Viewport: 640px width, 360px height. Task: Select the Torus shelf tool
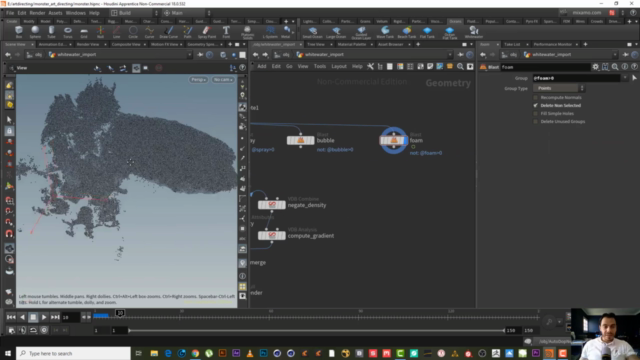(68, 32)
